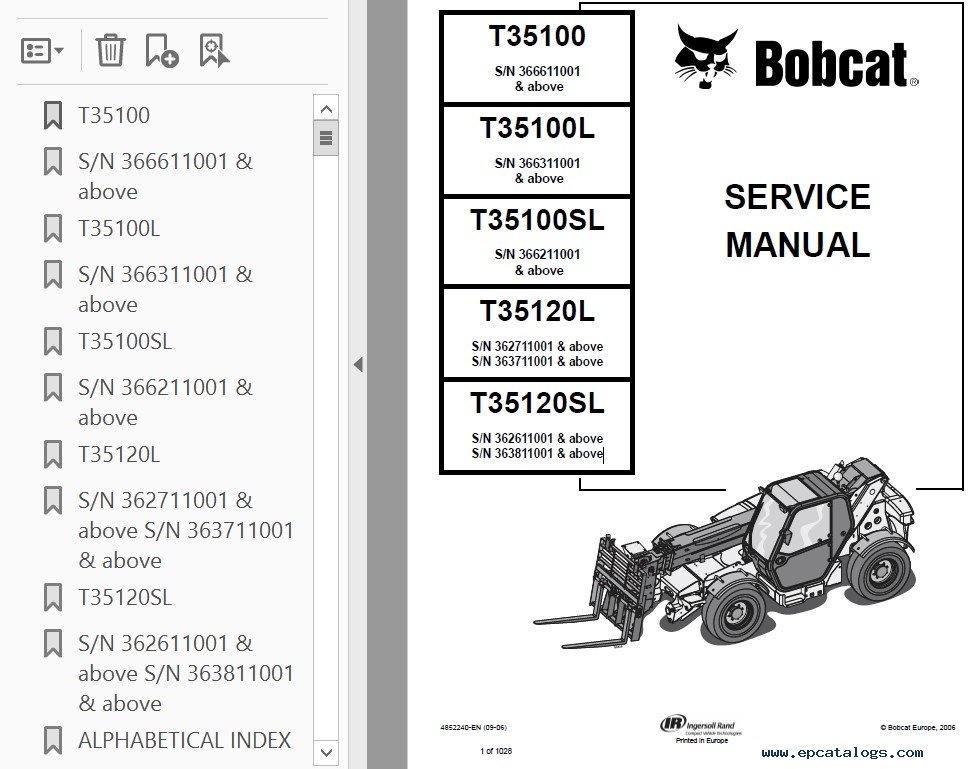Click the bookmark icon beside S/N 362711001
Screen dimensions: 974x769
coord(53,500)
